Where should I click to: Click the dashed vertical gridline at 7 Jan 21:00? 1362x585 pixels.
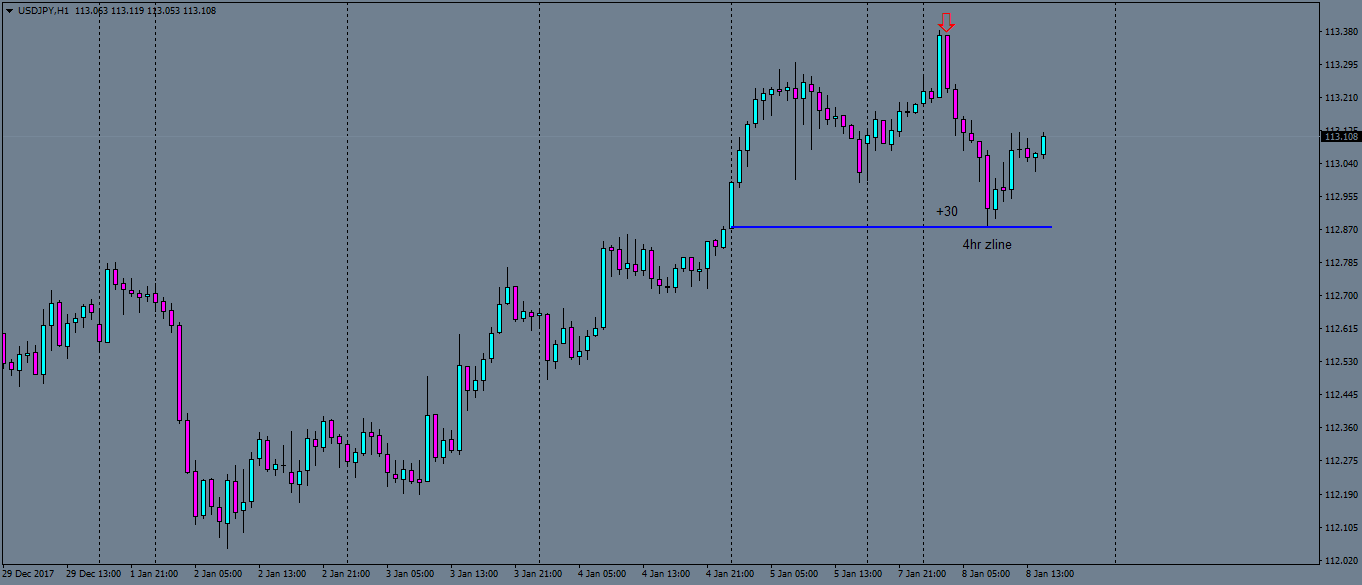coord(922,300)
